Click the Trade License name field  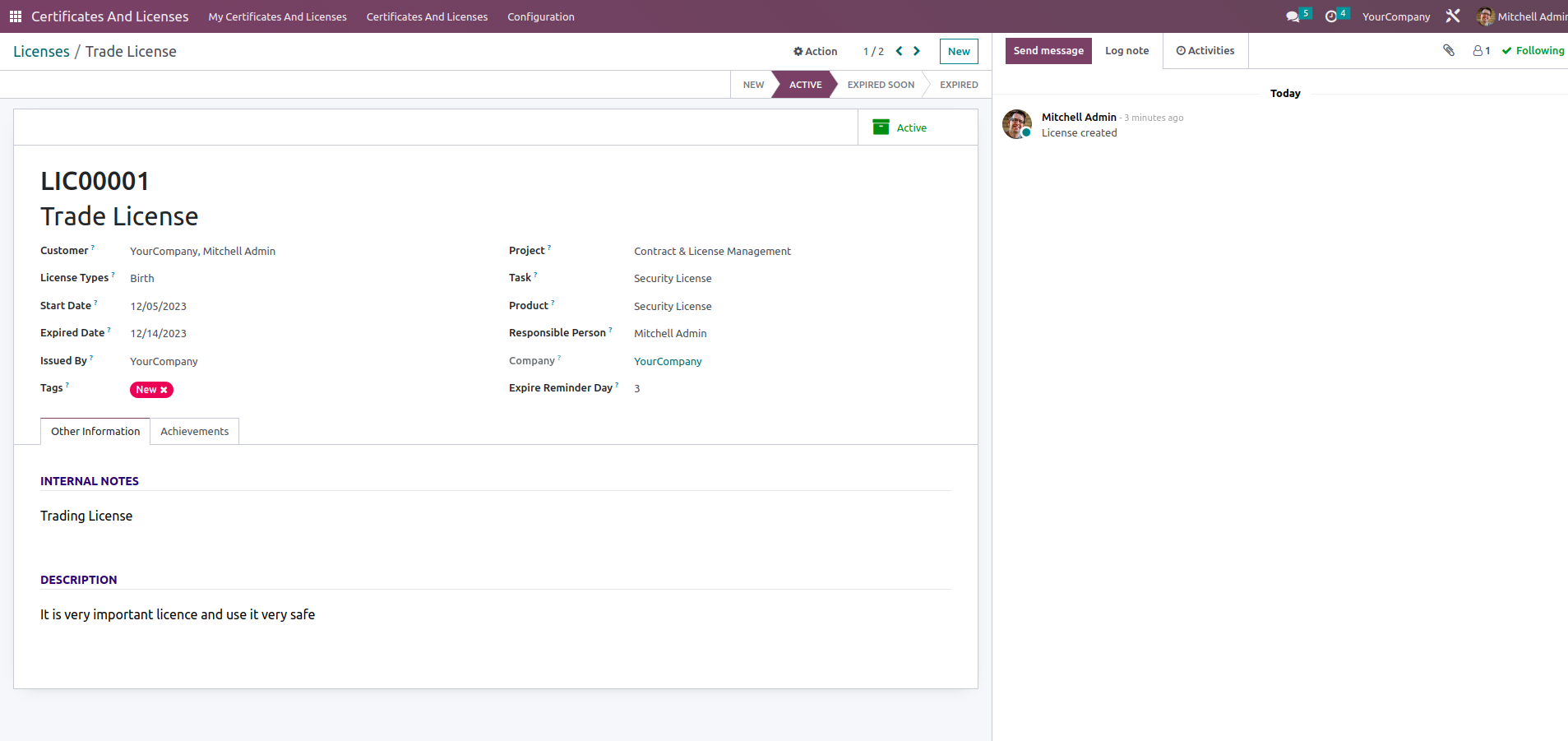(119, 216)
